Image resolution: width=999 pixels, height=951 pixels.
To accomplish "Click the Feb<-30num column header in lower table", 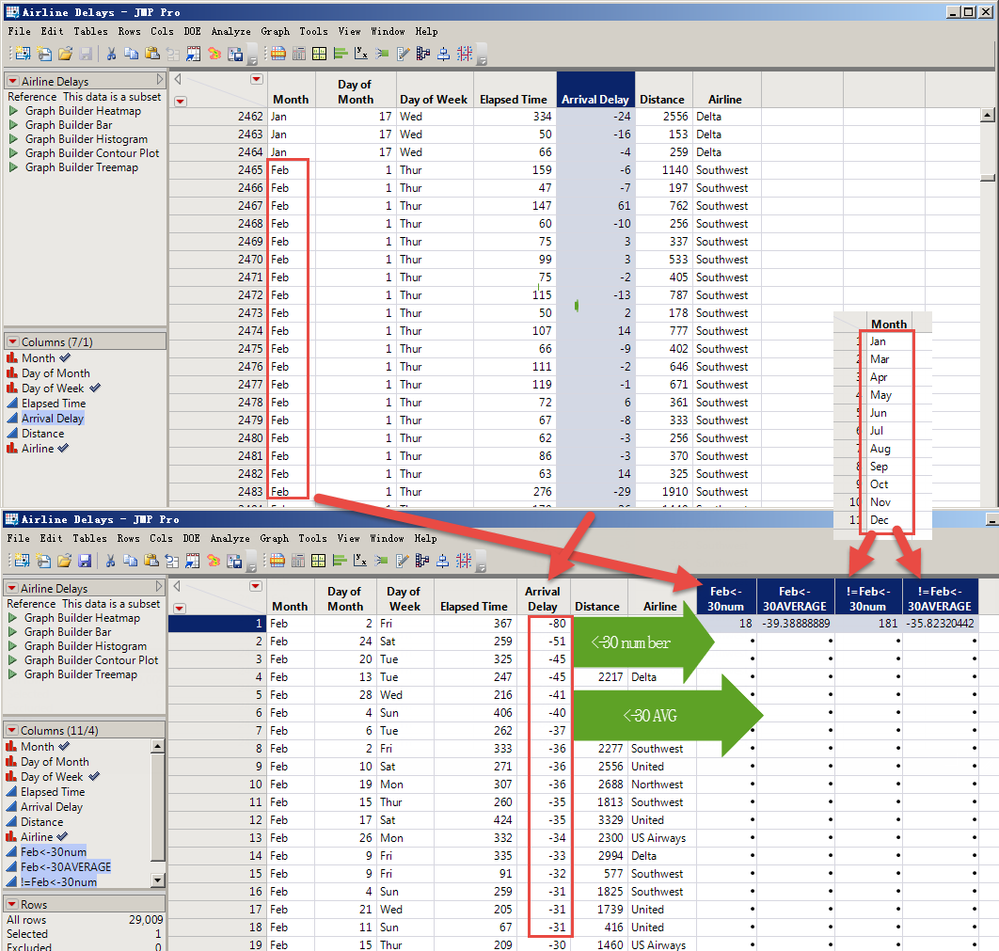I will point(726,598).
